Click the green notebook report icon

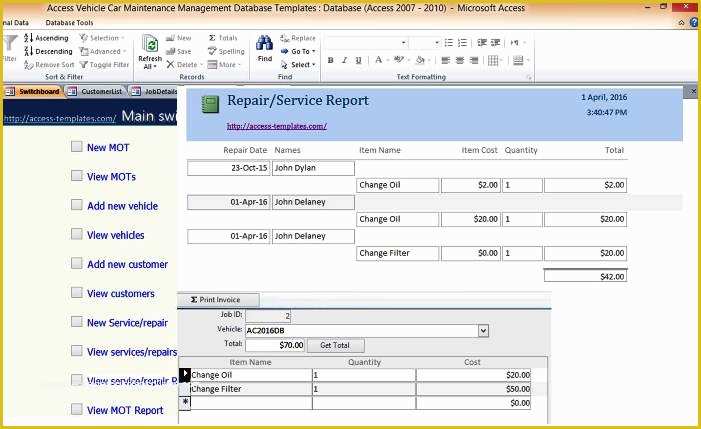click(x=210, y=104)
